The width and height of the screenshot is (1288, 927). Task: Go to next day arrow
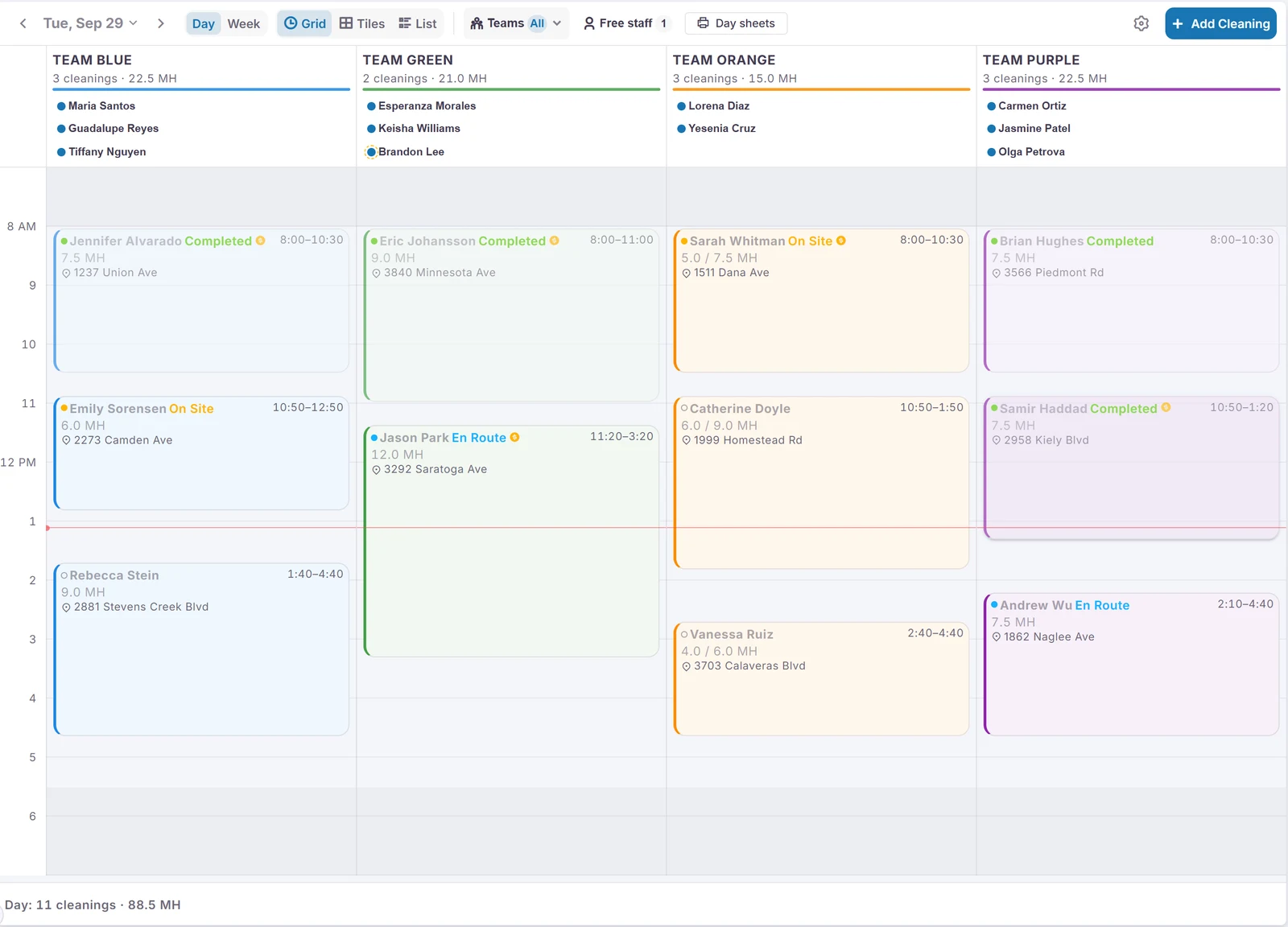click(161, 23)
